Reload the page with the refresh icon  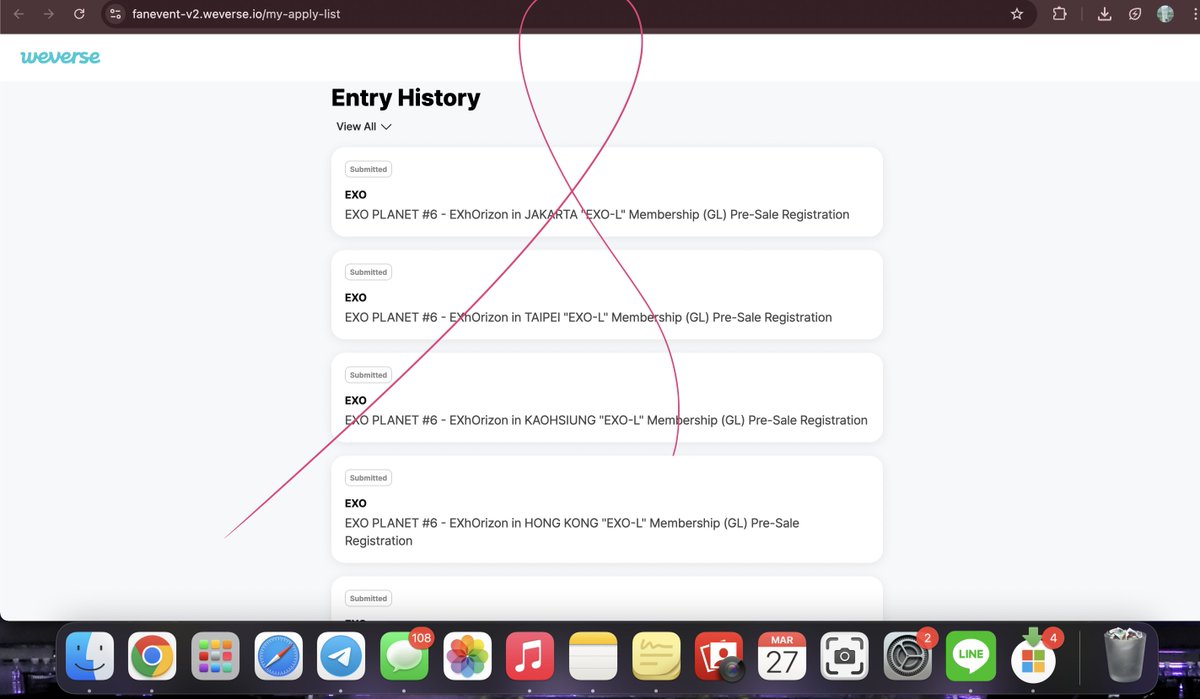[79, 14]
